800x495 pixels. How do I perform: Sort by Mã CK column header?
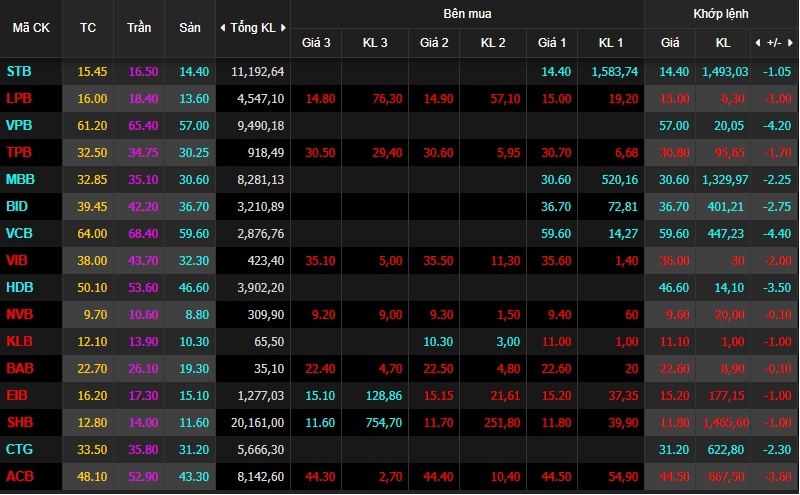point(30,28)
